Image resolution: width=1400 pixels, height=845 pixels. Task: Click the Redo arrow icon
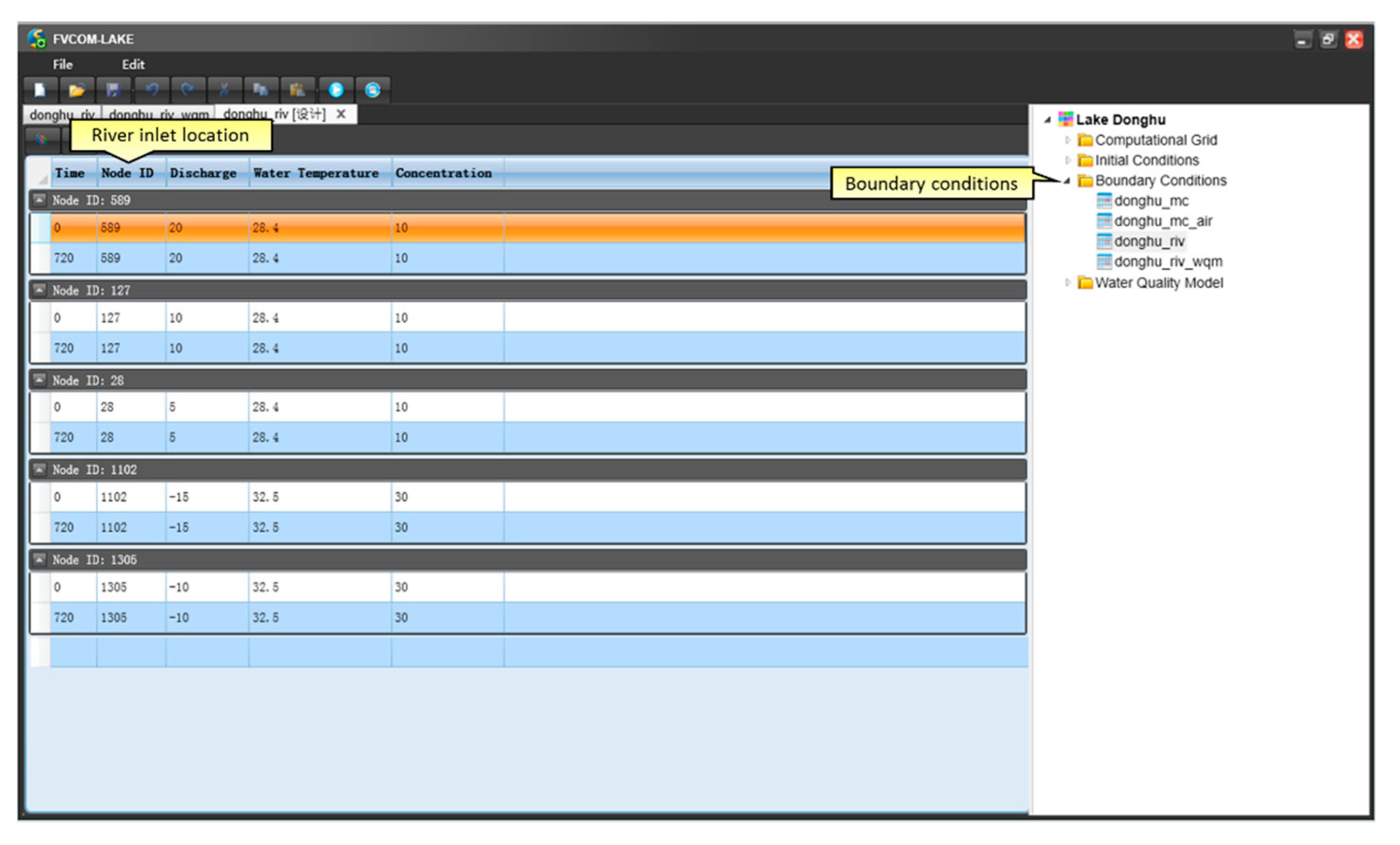(x=187, y=90)
